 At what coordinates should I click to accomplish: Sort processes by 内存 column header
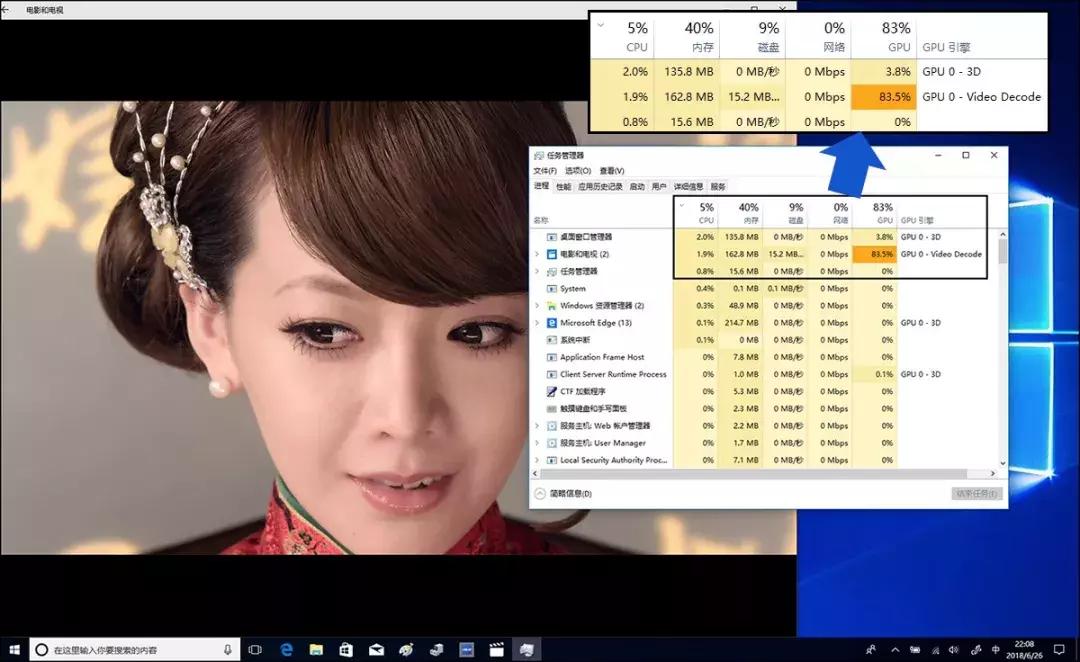pyautogui.click(x=740, y=213)
